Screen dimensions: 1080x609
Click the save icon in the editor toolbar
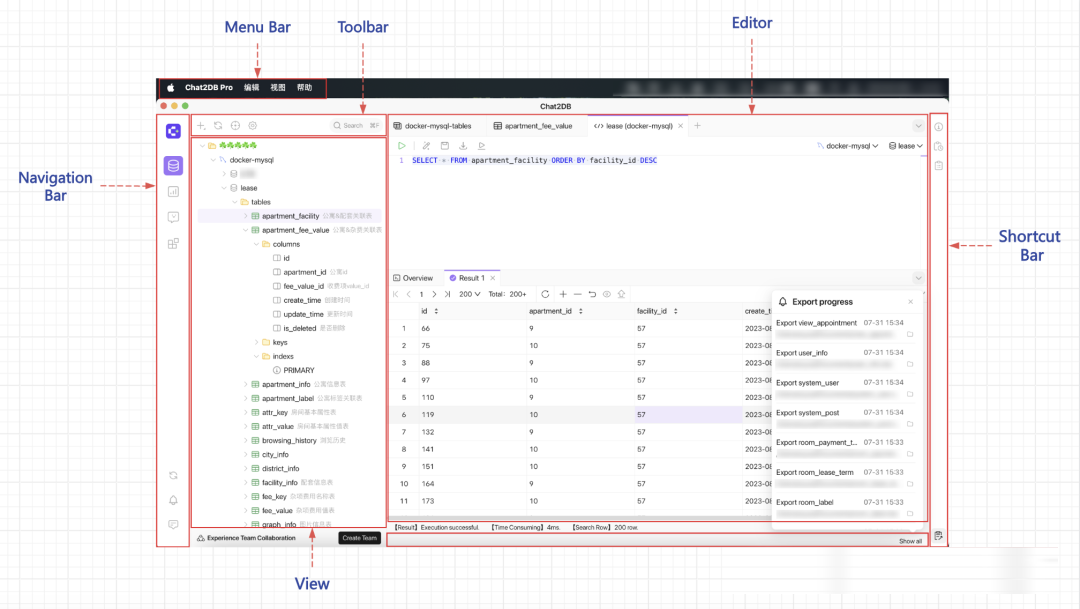[445, 146]
